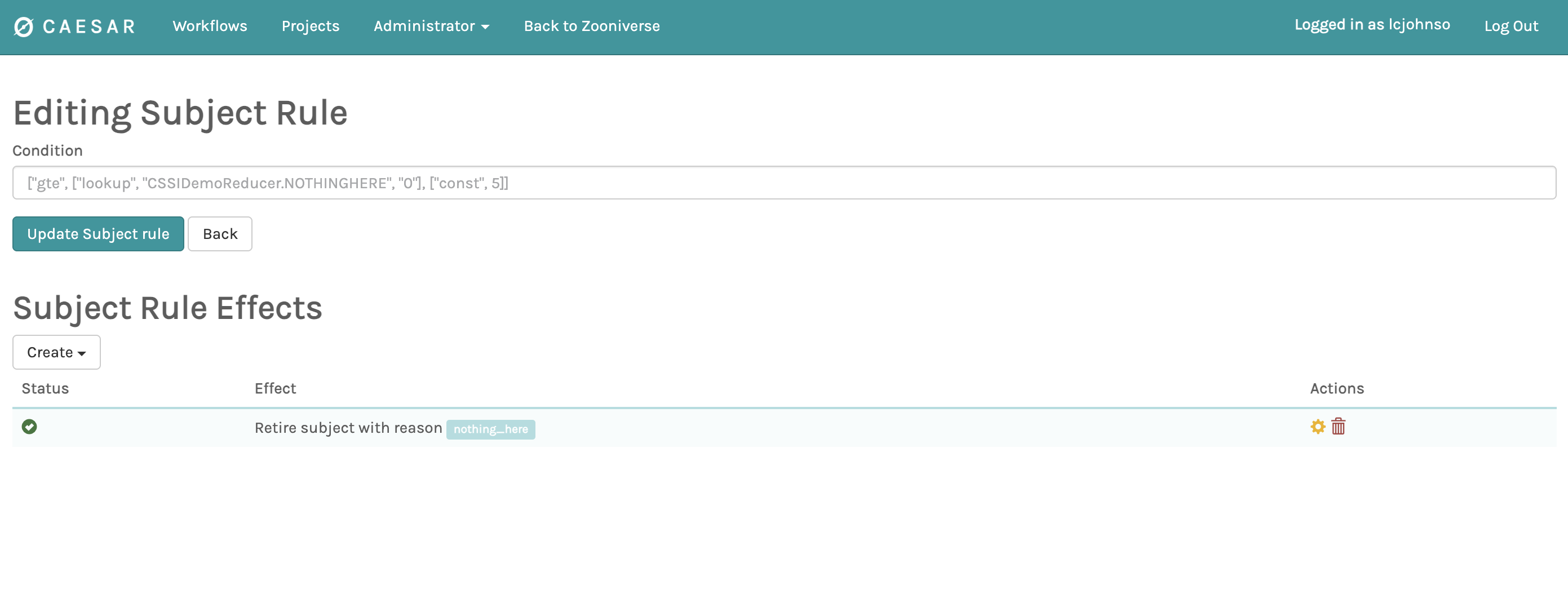This screenshot has width=1568, height=603.
Task: Edit the effect via the gear icon
Action: [1317, 427]
